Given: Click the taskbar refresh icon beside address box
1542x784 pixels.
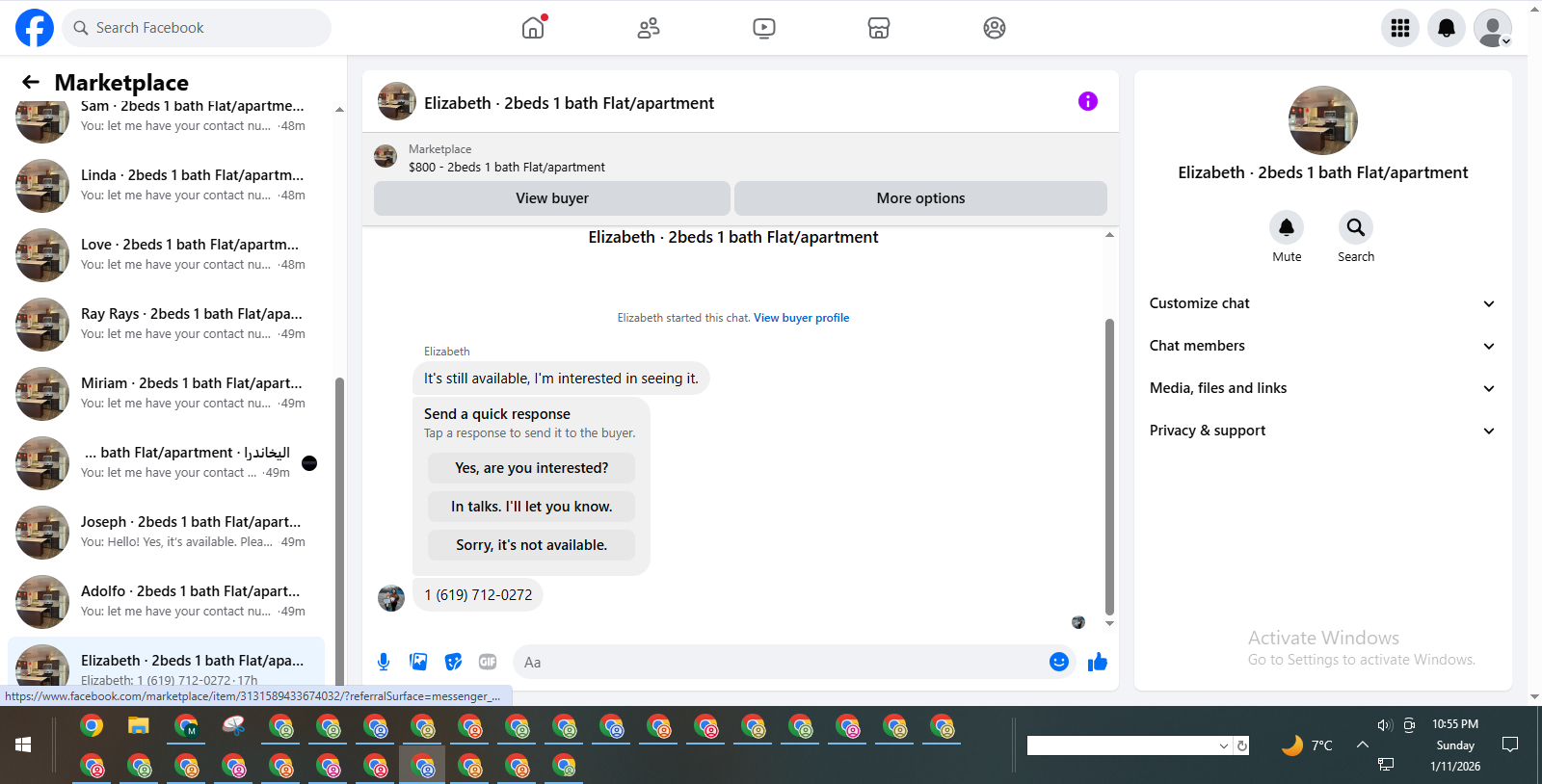Looking at the screenshot, I should tap(1242, 745).
